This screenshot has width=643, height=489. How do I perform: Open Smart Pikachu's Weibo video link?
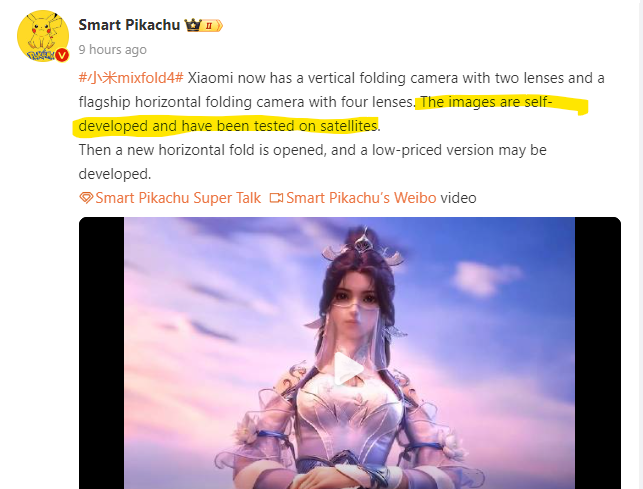(x=361, y=198)
